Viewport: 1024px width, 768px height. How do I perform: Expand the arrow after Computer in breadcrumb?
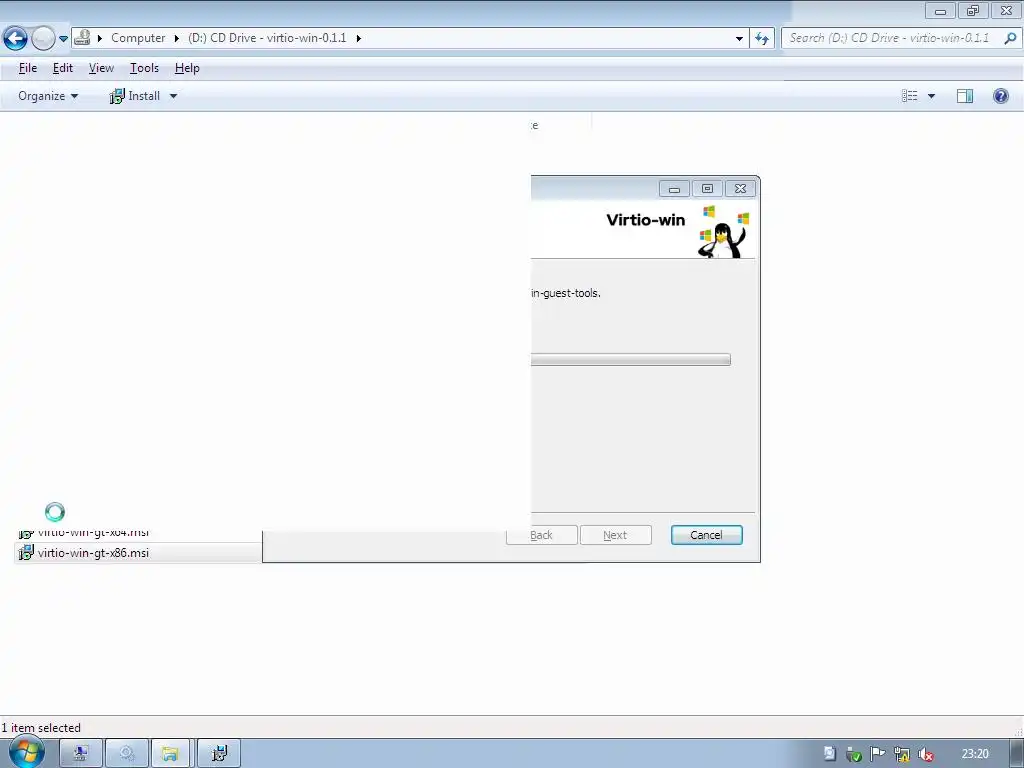176,39
